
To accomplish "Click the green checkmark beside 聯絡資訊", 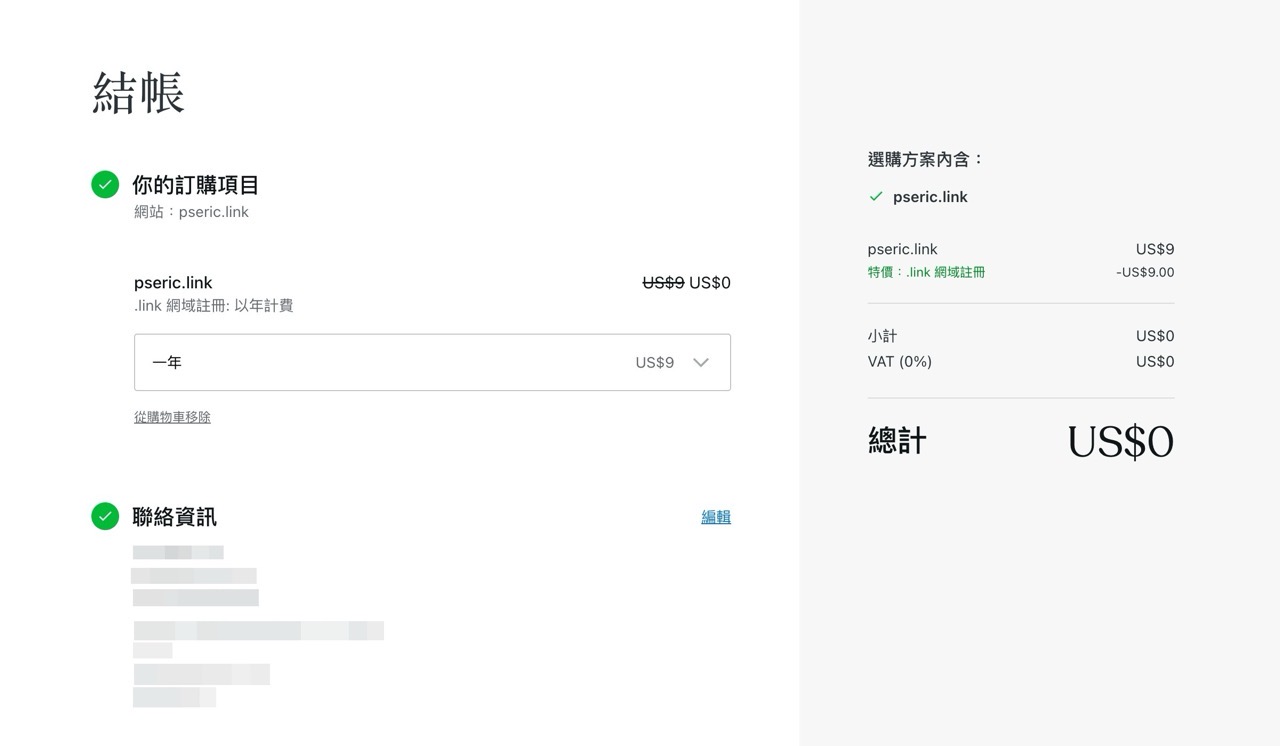I will coord(105,516).
